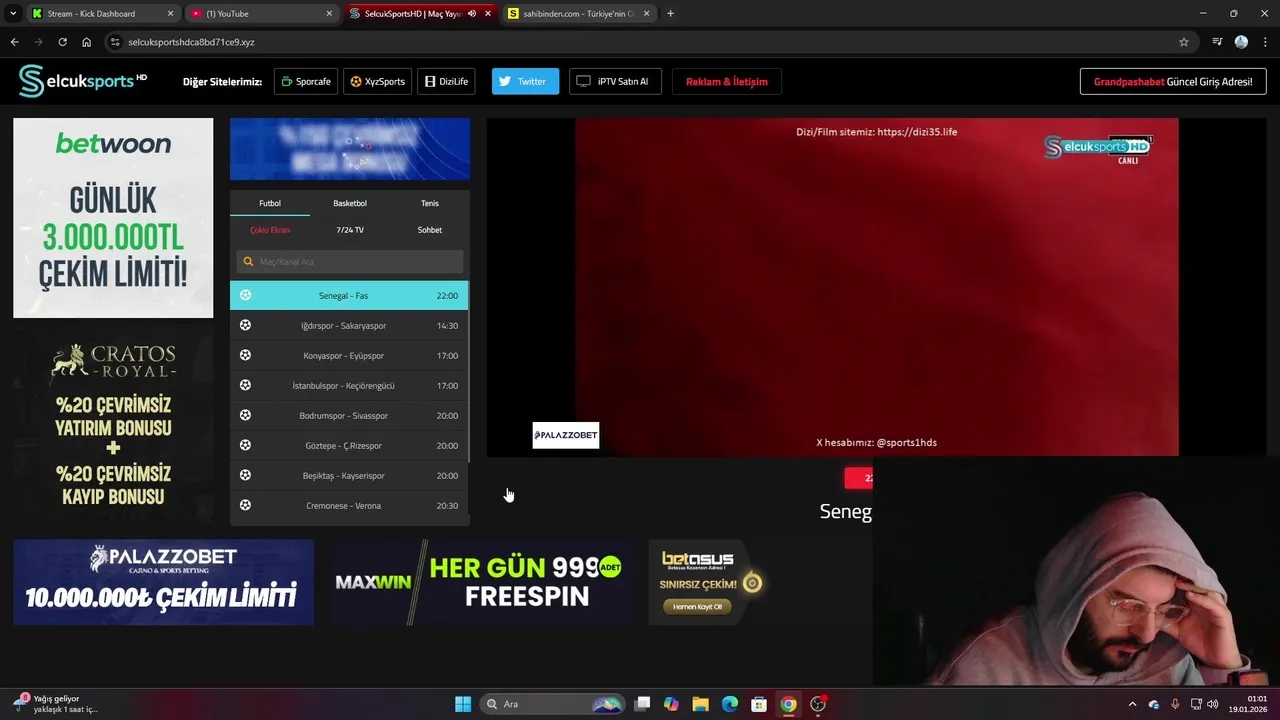
Task: Focus the Maç/Kanal Ara search field
Action: point(350,262)
